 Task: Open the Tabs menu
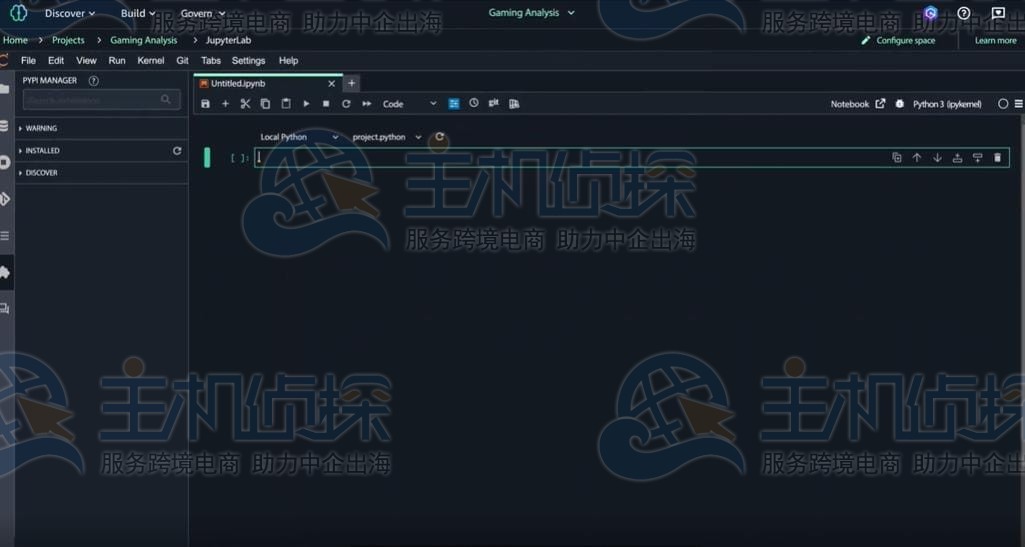(x=210, y=61)
